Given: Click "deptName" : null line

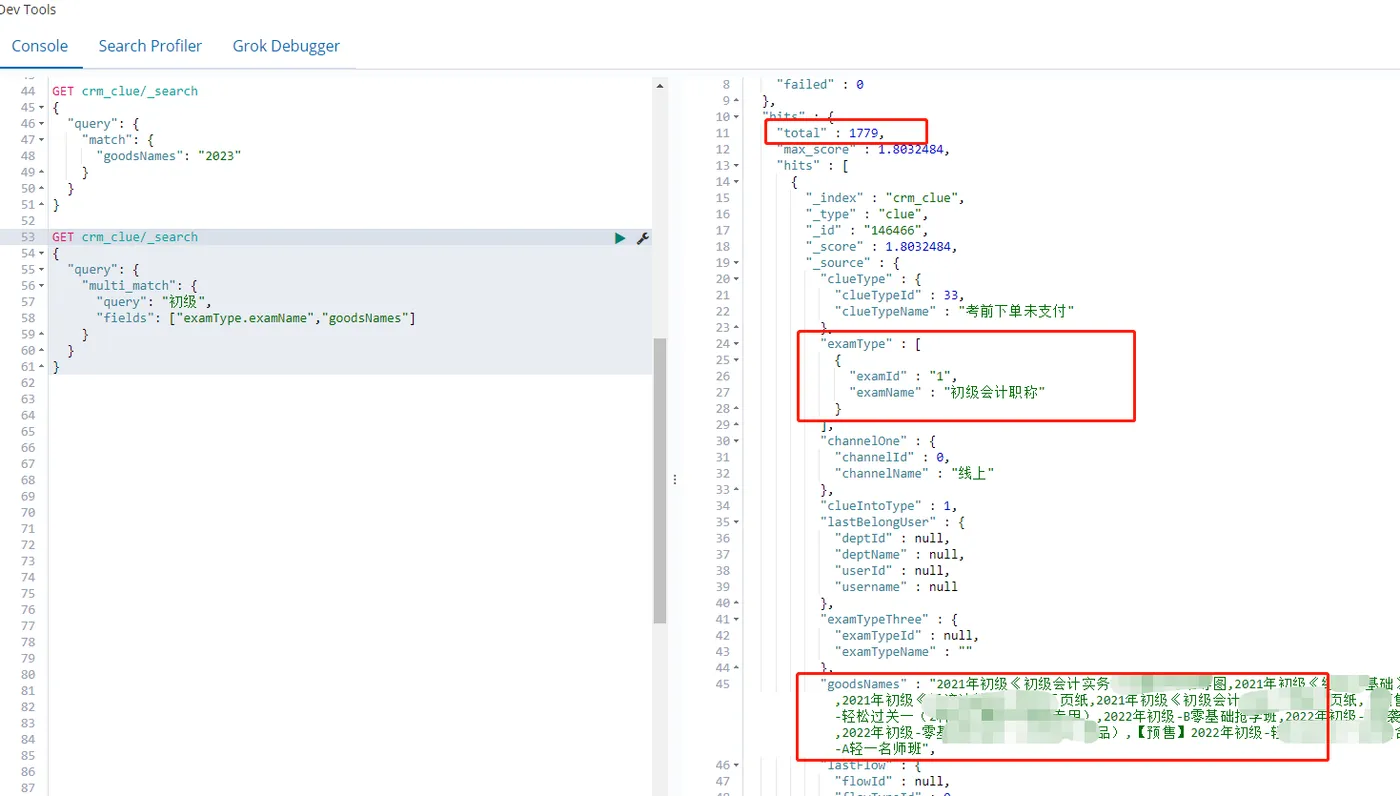Looking at the screenshot, I should coord(899,554).
